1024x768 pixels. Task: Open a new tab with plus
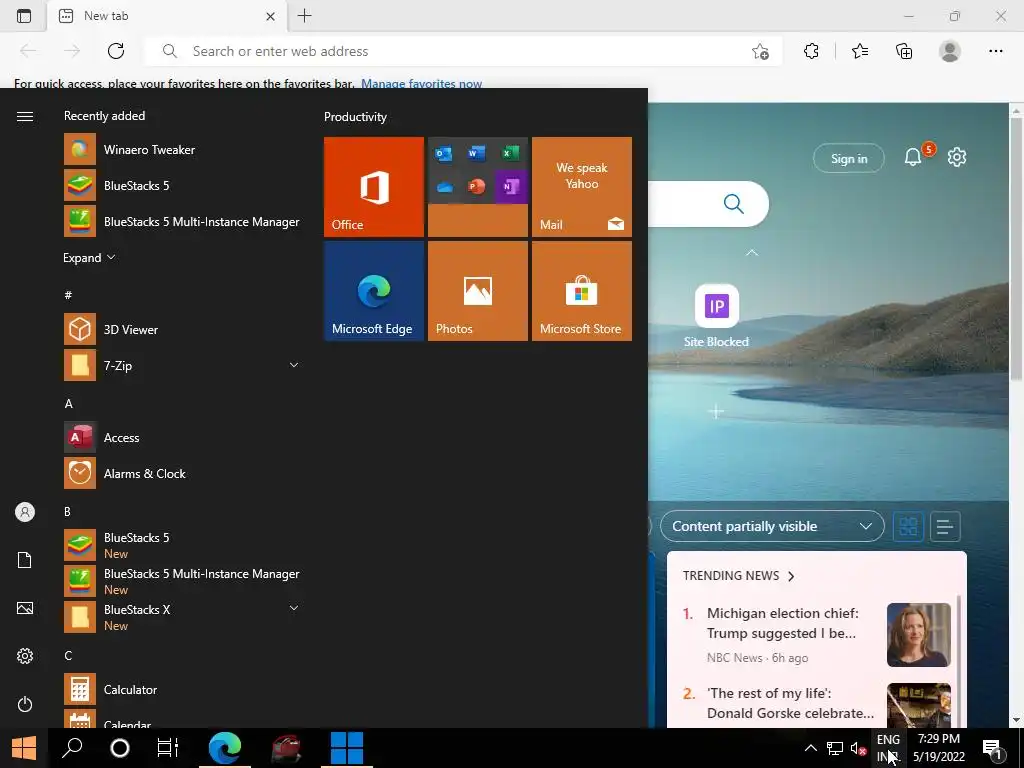click(x=304, y=16)
